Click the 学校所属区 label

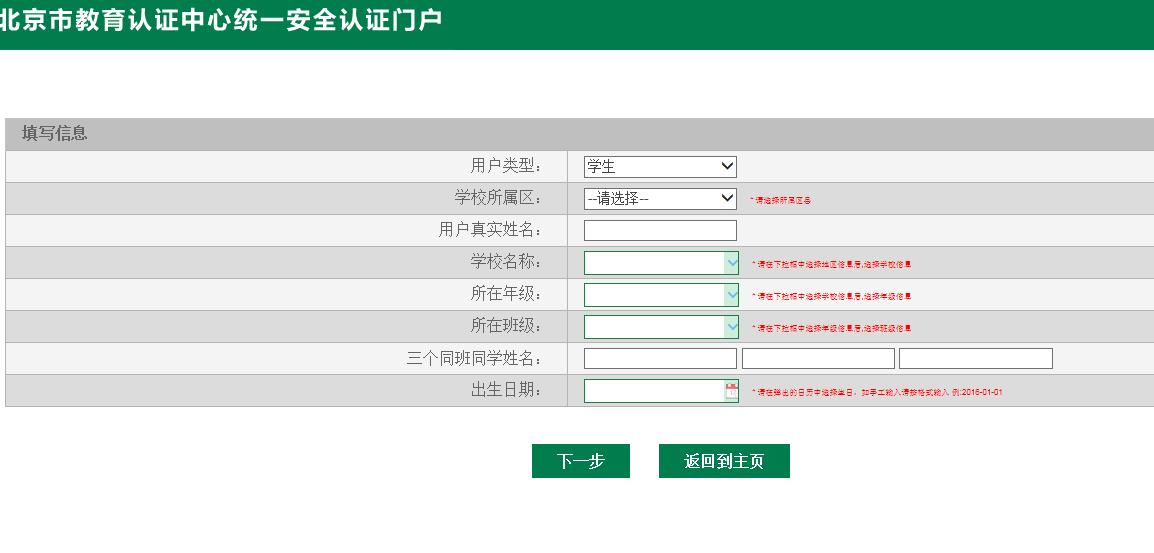pyautogui.click(x=498, y=198)
